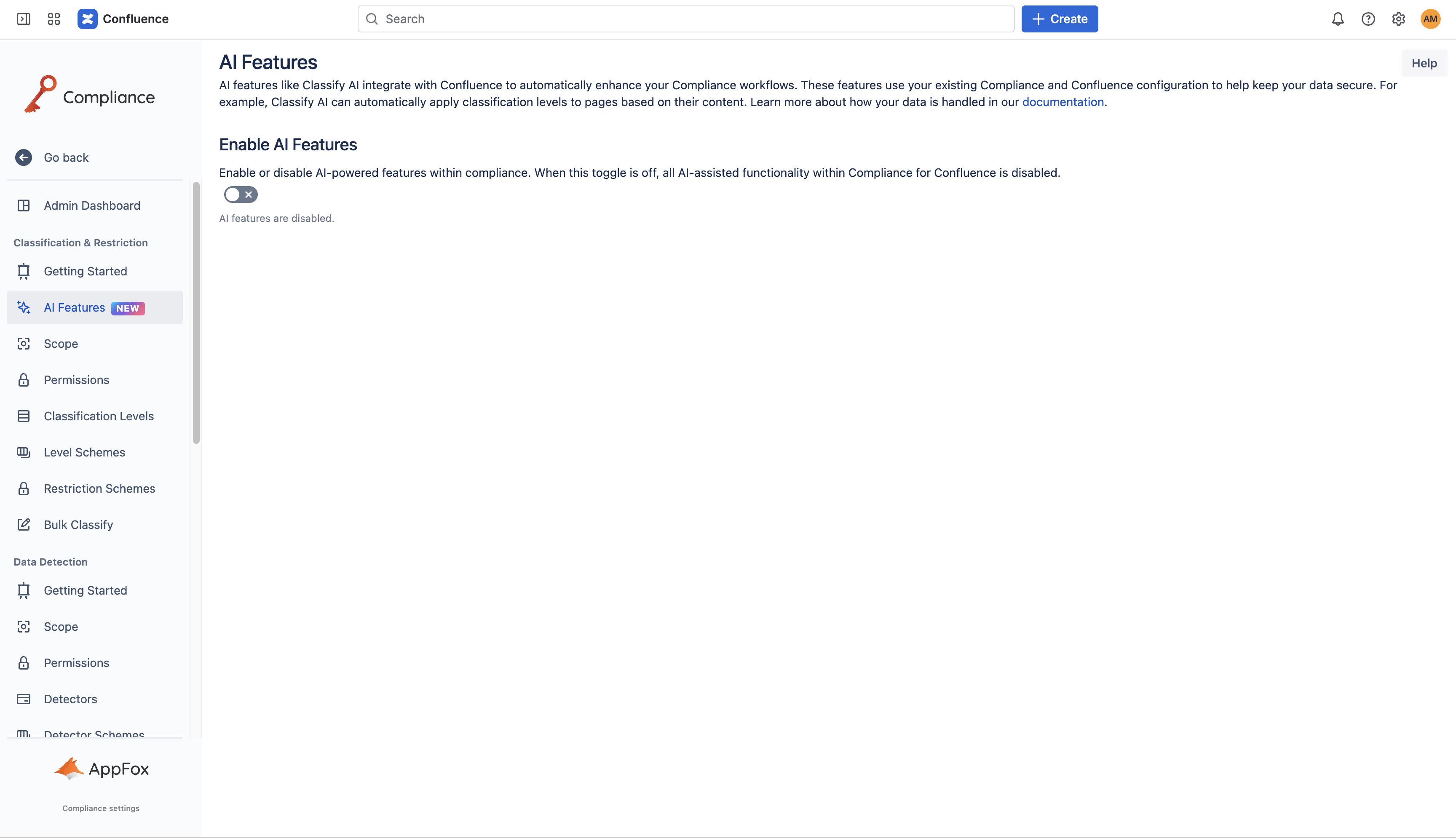Viewport: 1456px width, 838px height.
Task: Open the notifications bell
Action: click(1337, 19)
